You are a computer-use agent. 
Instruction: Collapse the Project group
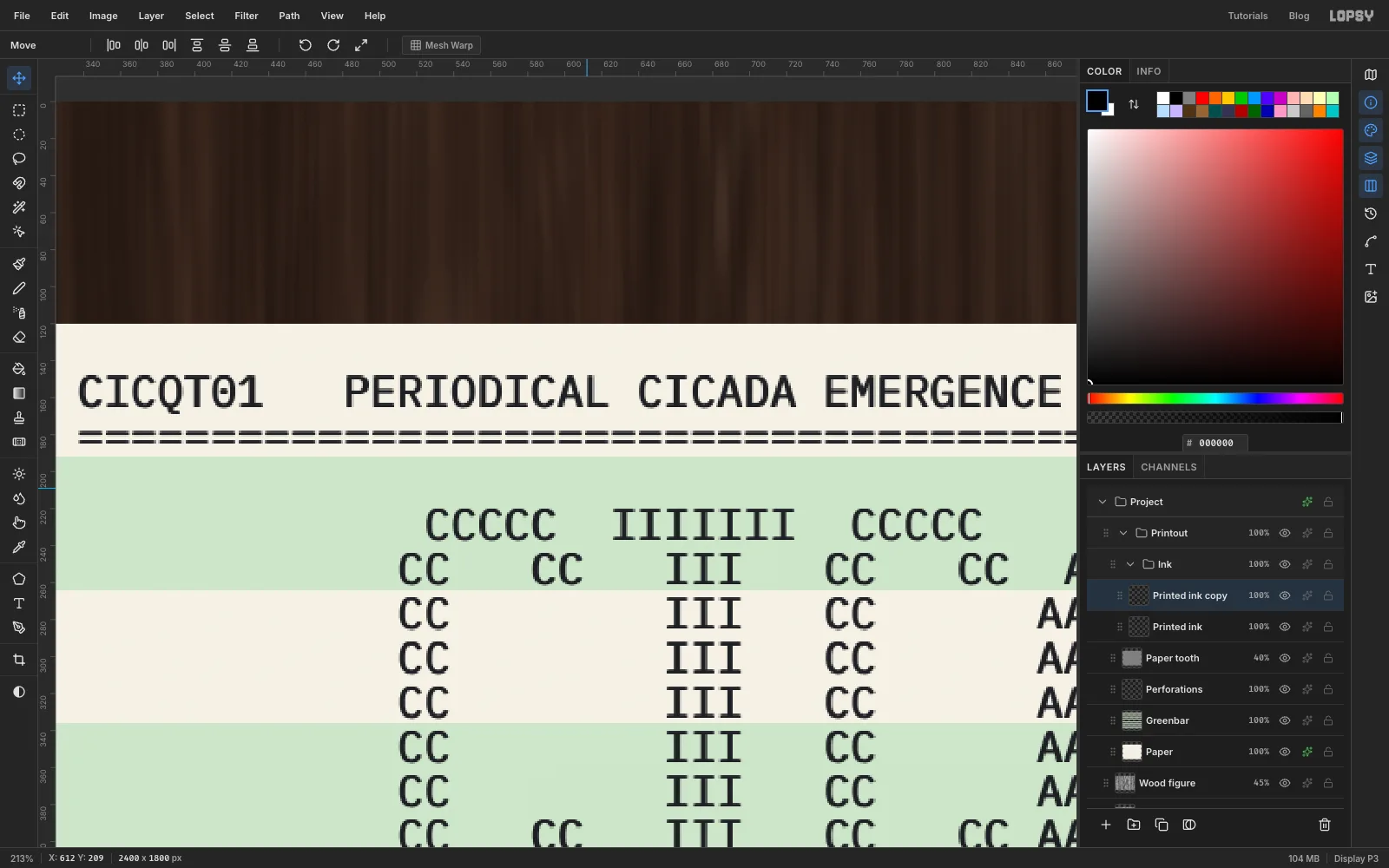point(1103,502)
